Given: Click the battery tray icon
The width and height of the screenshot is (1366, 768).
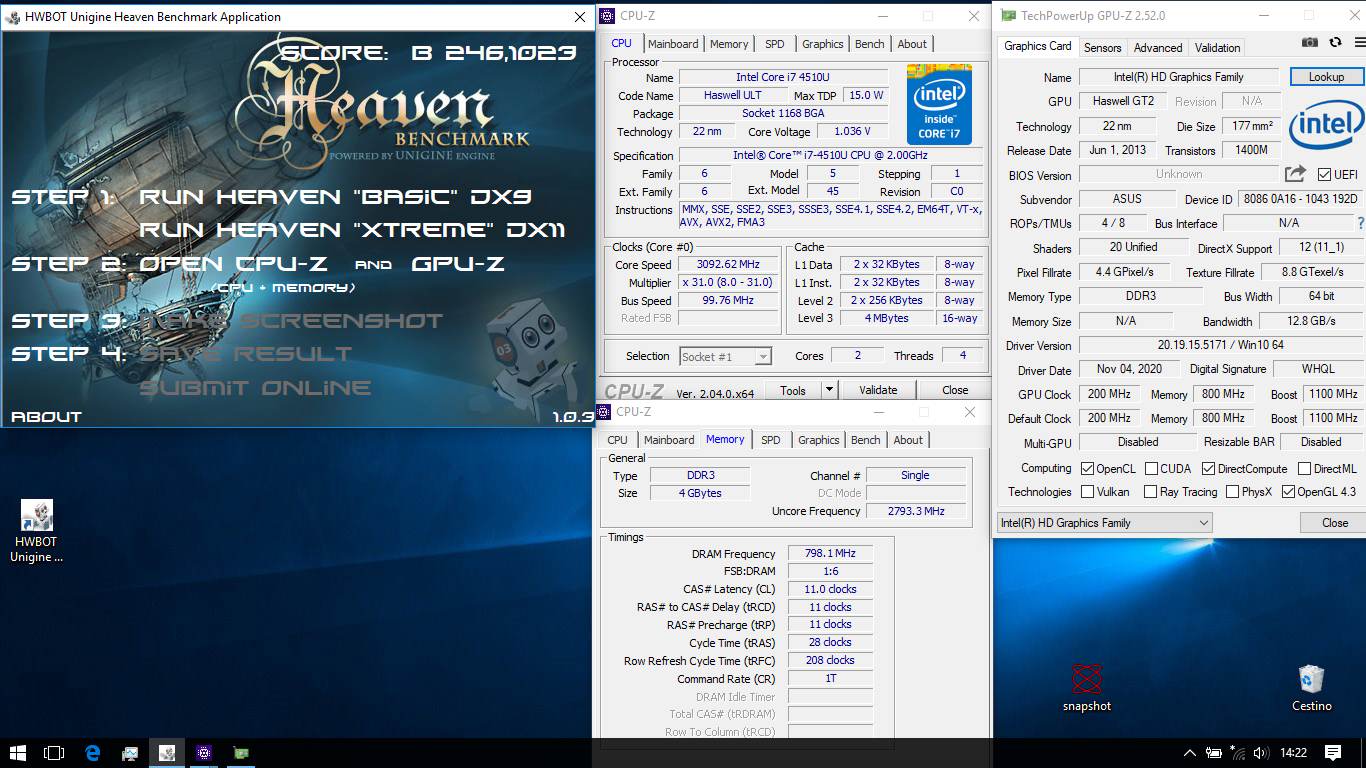Looking at the screenshot, I should pos(1214,753).
